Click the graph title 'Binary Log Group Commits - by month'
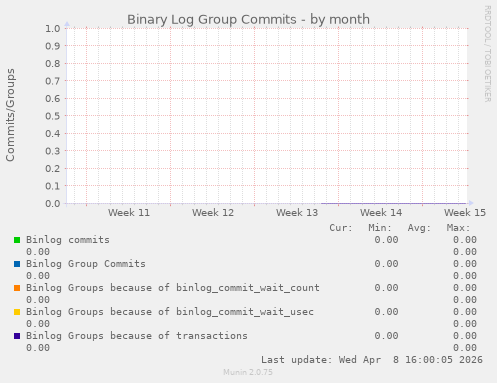This screenshot has height=383, width=497. pyautogui.click(x=248, y=19)
